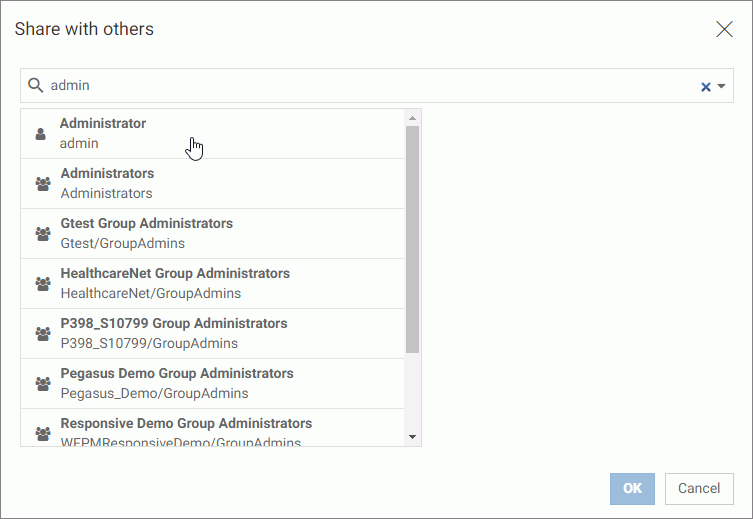Click the HealthcareNet Group Administrators group icon
Image resolution: width=753 pixels, height=519 pixels.
coord(42,284)
